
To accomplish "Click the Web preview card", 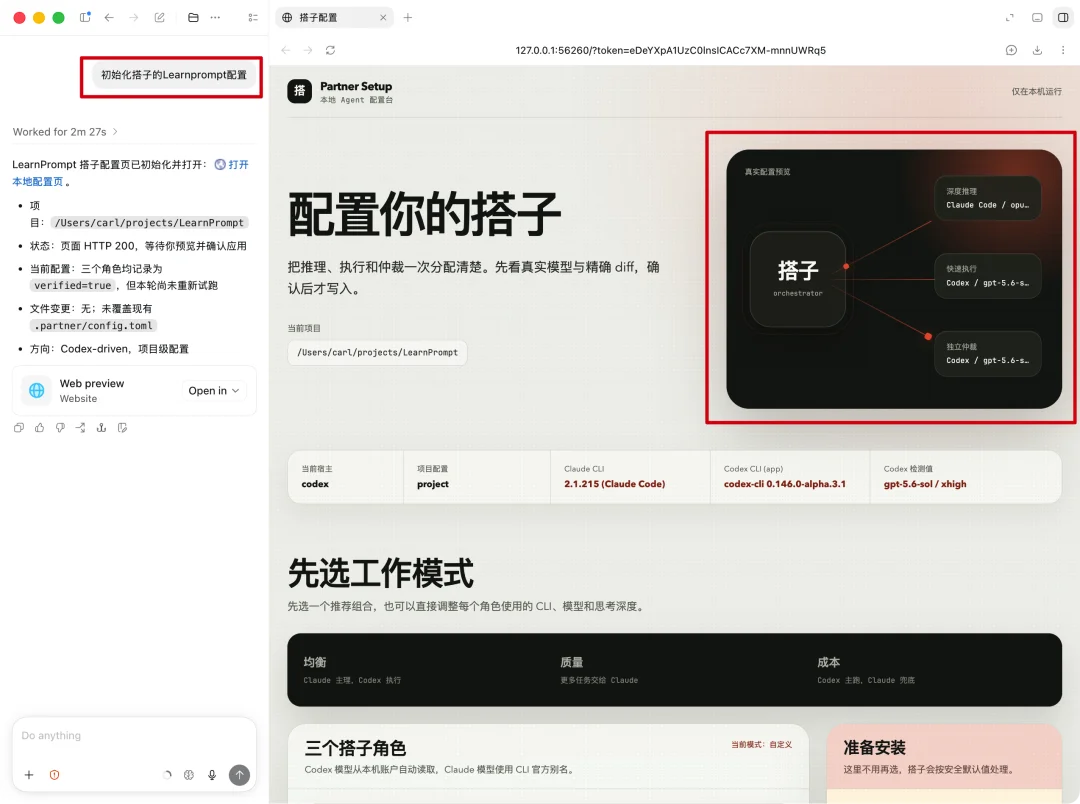I will click(x=134, y=391).
